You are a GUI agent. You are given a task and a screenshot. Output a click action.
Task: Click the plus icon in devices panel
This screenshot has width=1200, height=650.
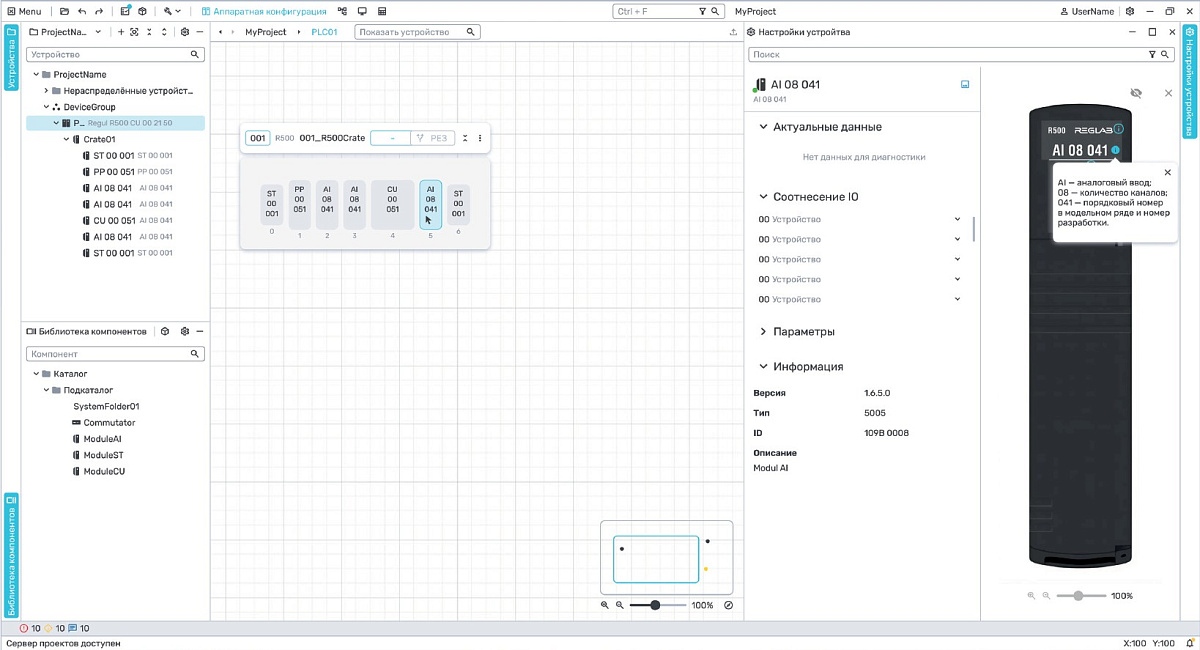[x=121, y=32]
